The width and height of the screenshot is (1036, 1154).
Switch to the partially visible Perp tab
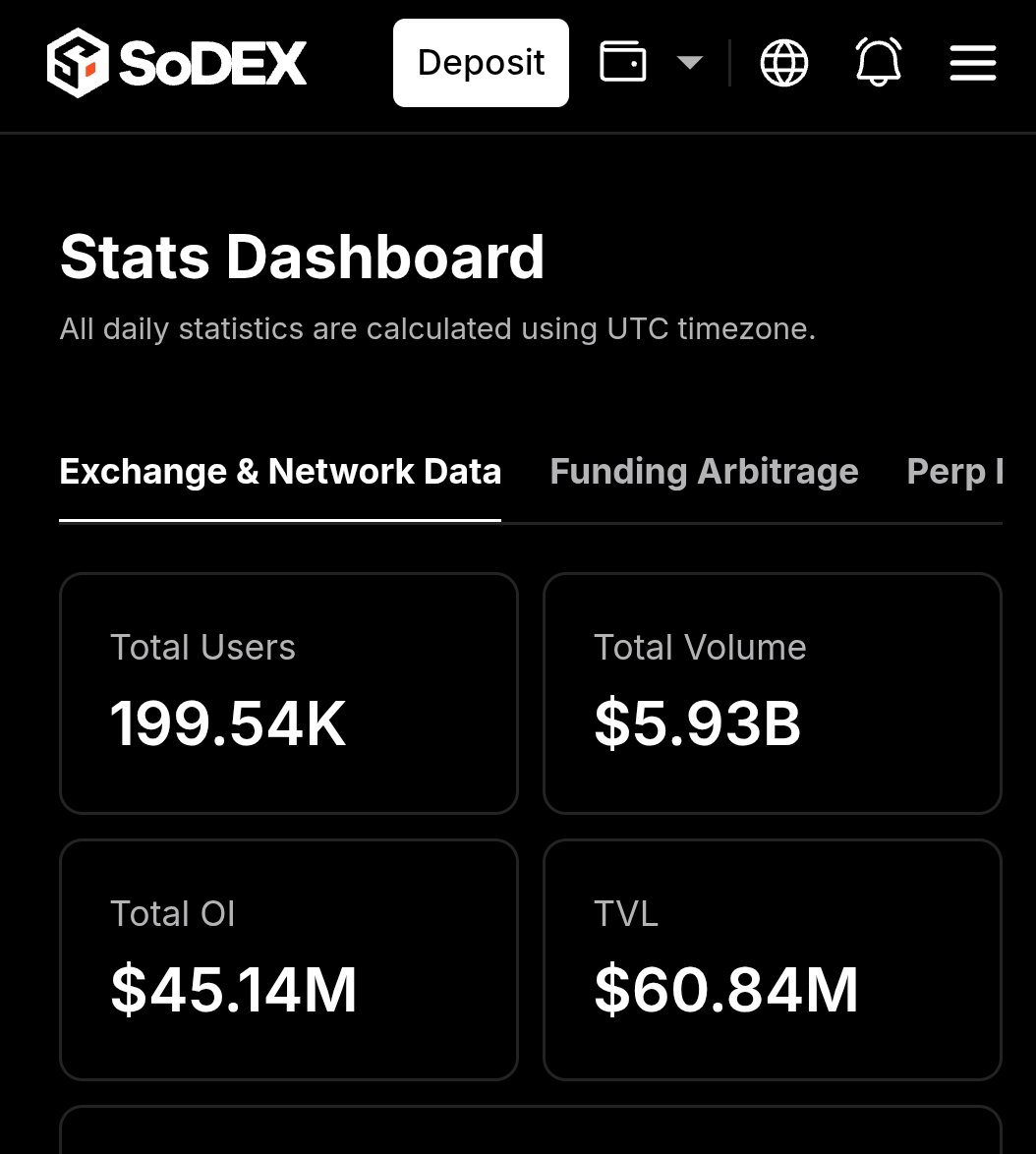[x=955, y=472]
